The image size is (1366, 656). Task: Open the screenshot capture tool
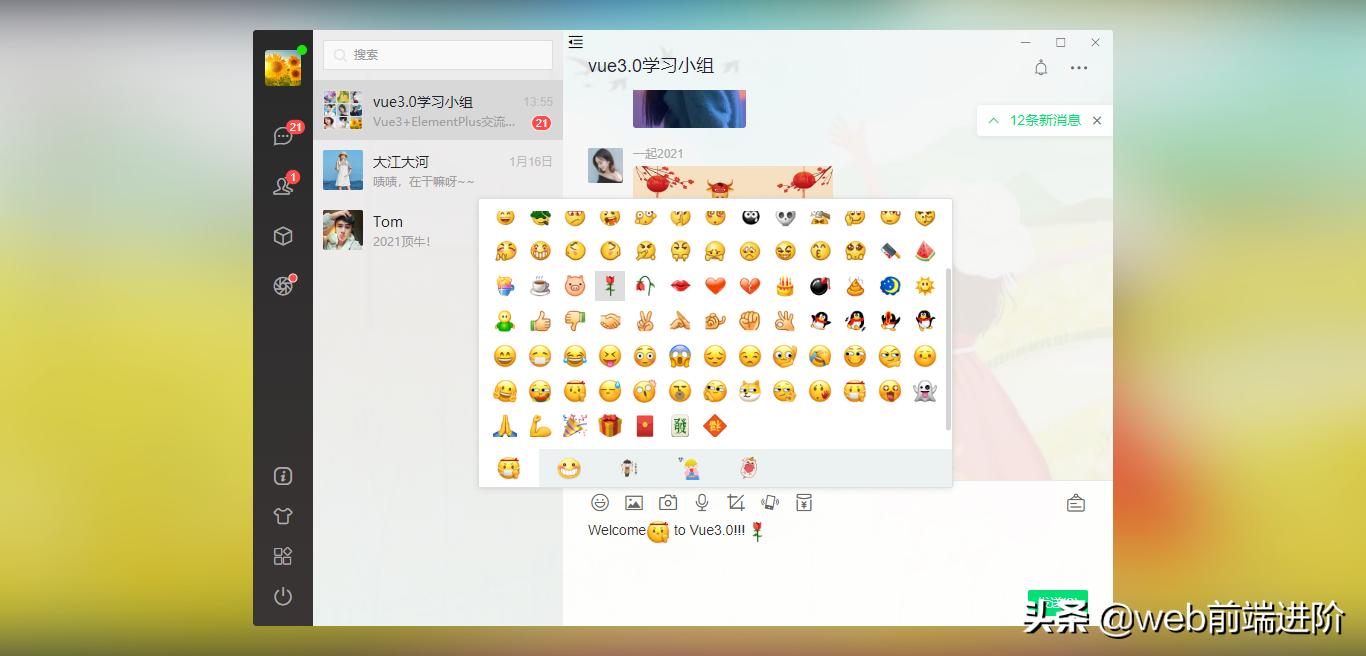[x=735, y=502]
